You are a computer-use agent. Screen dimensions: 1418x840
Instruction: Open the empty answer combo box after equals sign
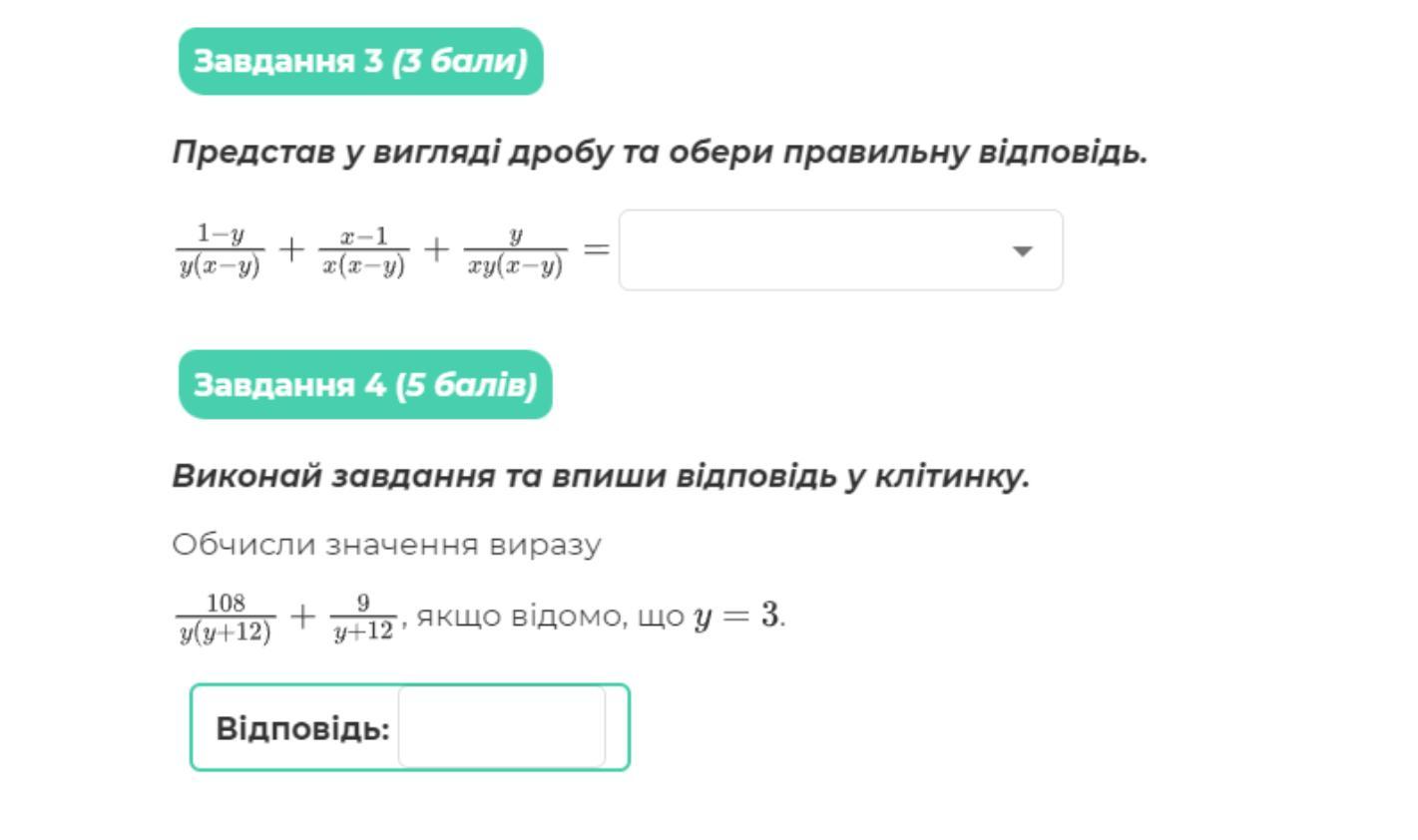tap(840, 250)
